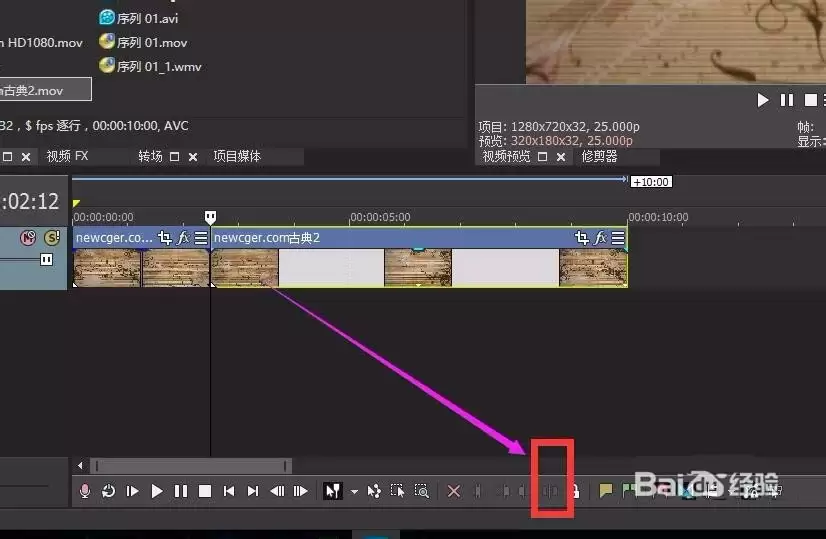This screenshot has width=826, height=539.
Task: Insert a marker with yellow flag
Action: pyautogui.click(x=605, y=491)
